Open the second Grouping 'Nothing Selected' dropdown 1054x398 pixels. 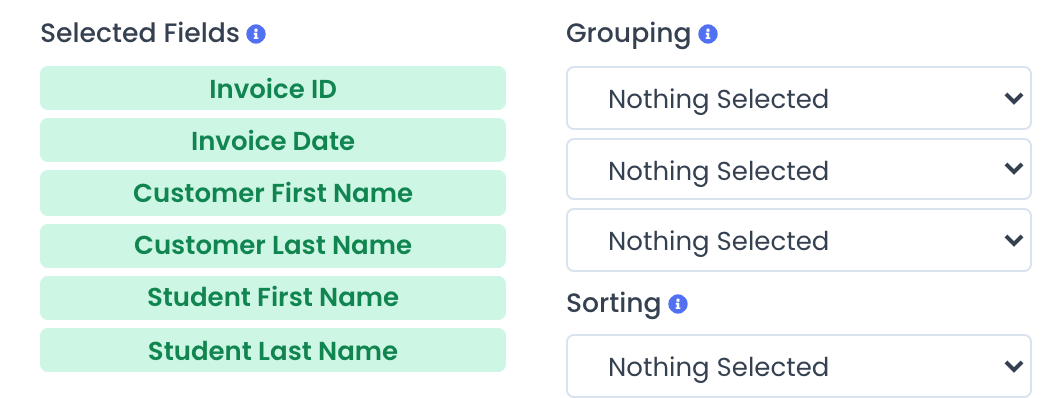(x=799, y=169)
